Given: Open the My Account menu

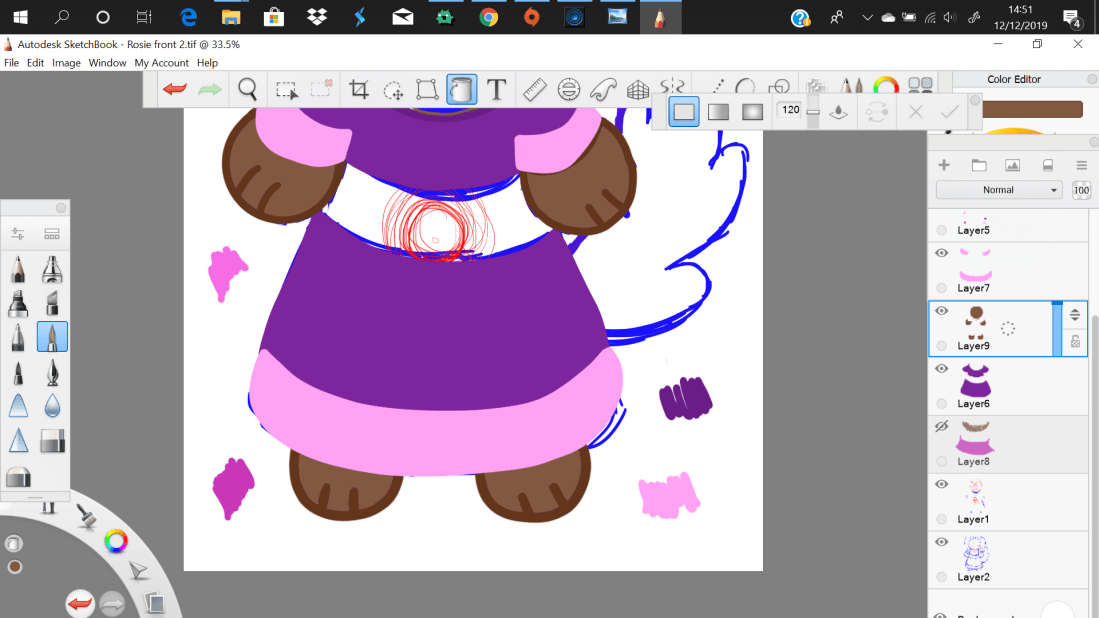Looking at the screenshot, I should tap(161, 63).
